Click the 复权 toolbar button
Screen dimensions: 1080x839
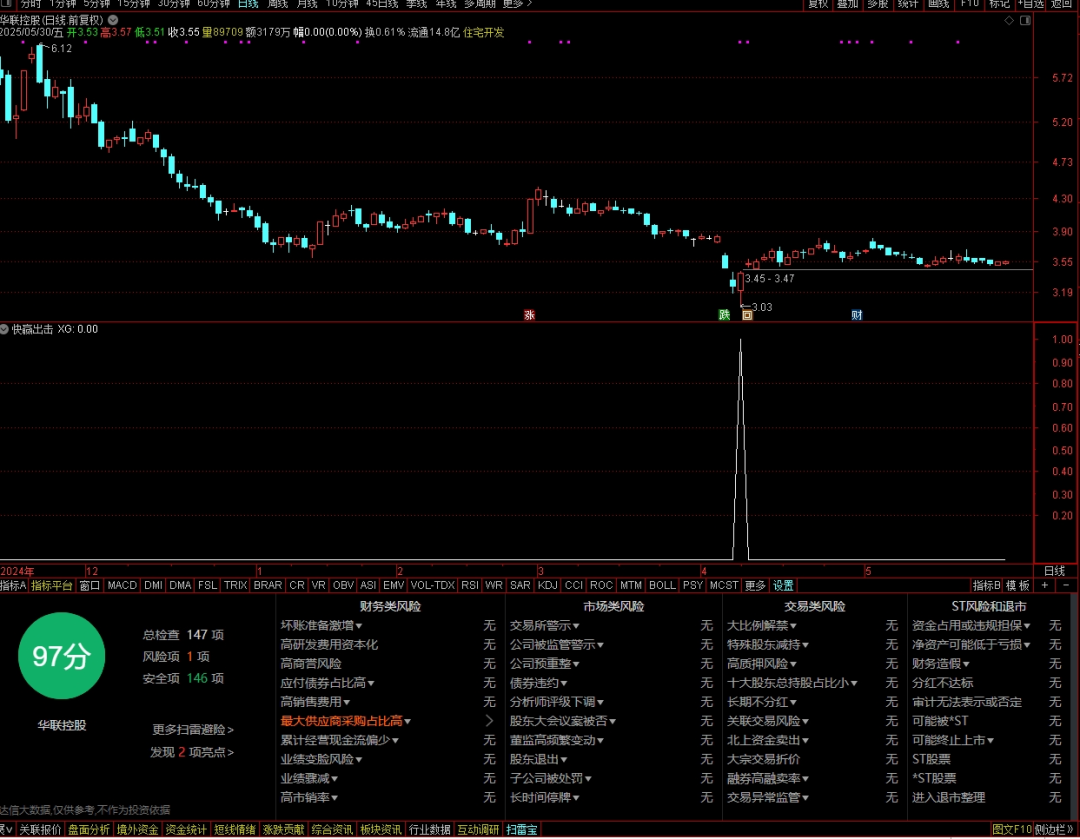pos(818,4)
